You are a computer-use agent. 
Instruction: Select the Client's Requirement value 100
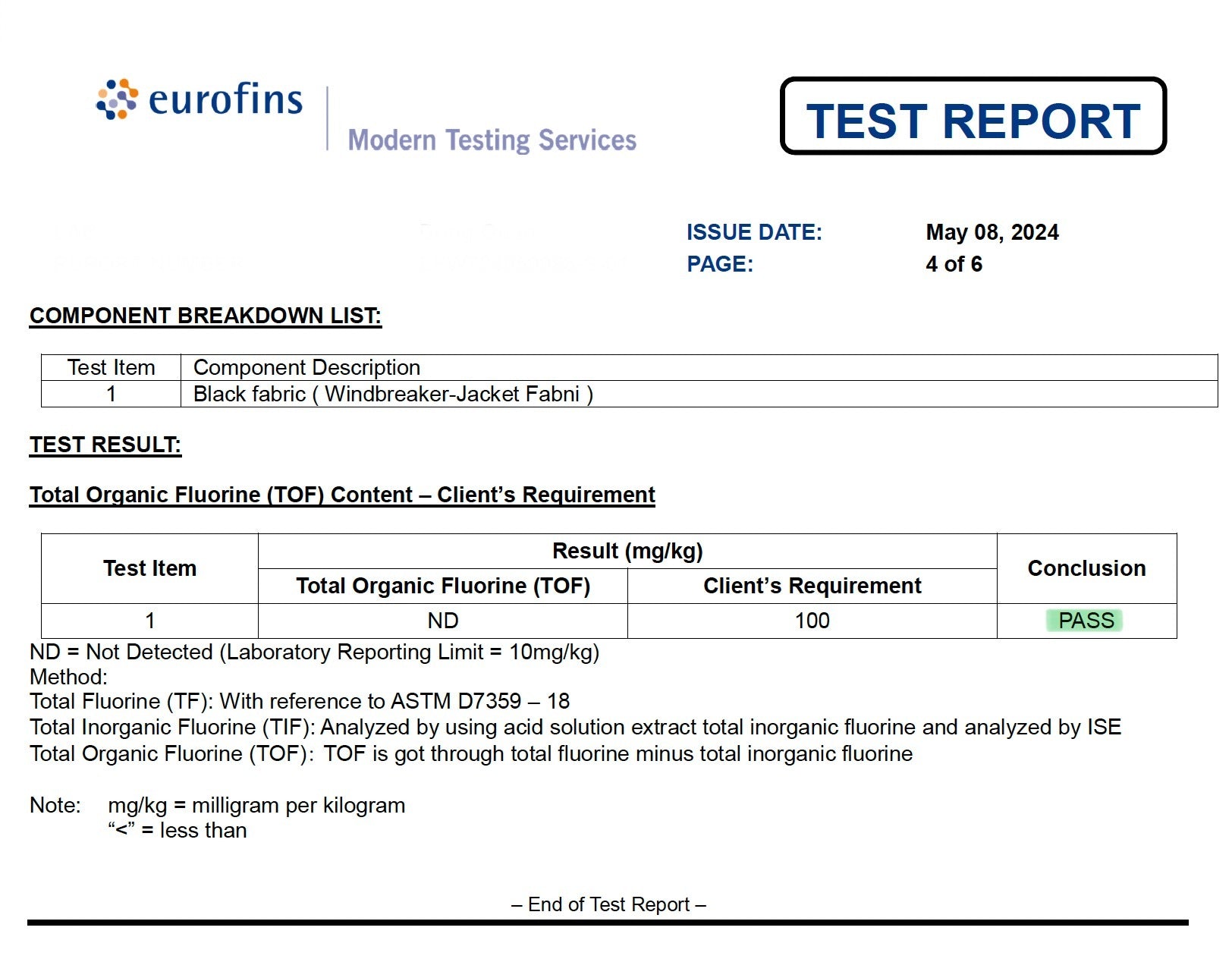pyautogui.click(x=812, y=621)
